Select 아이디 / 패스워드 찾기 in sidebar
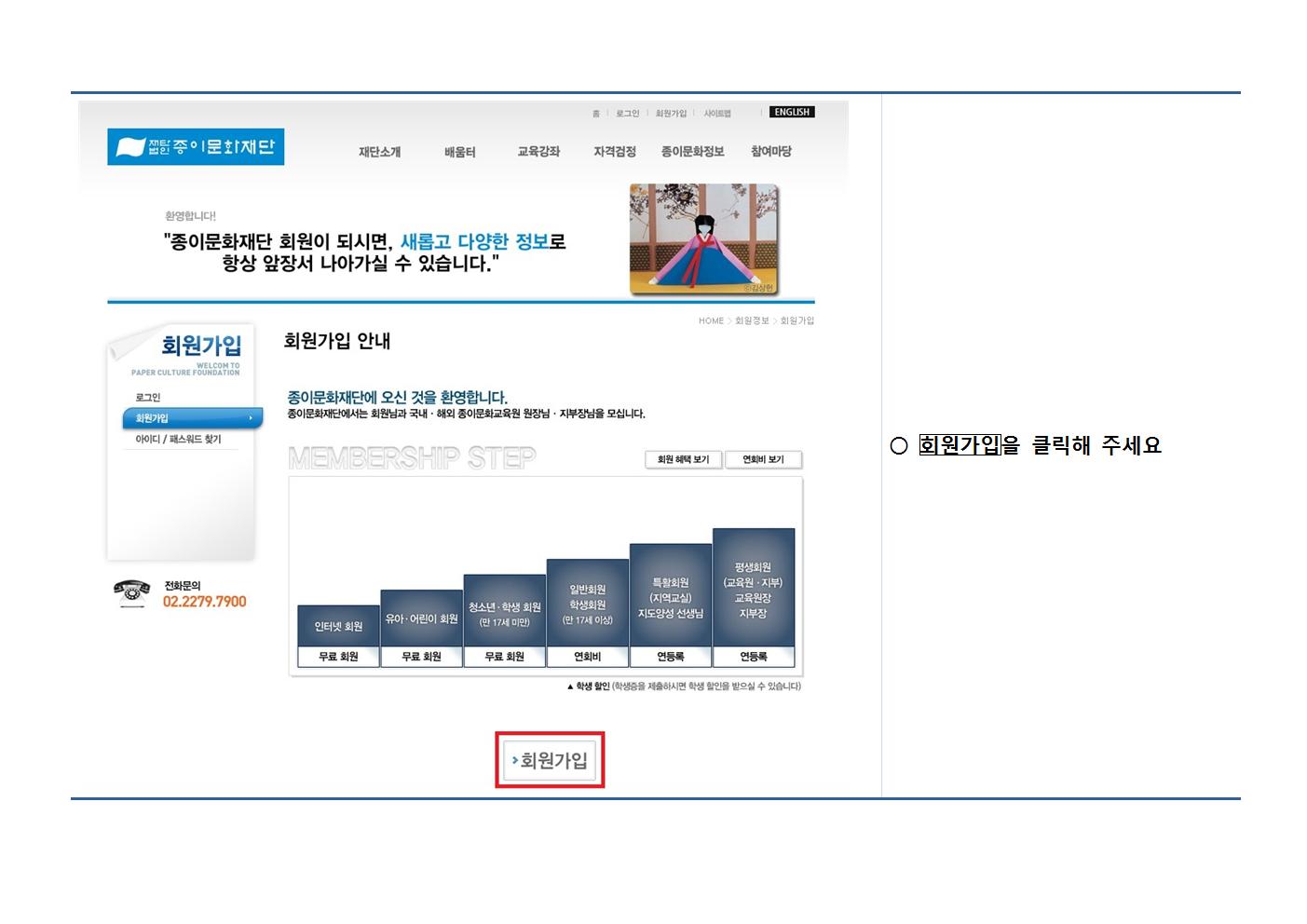Screen dimensions: 1307x924 179,439
